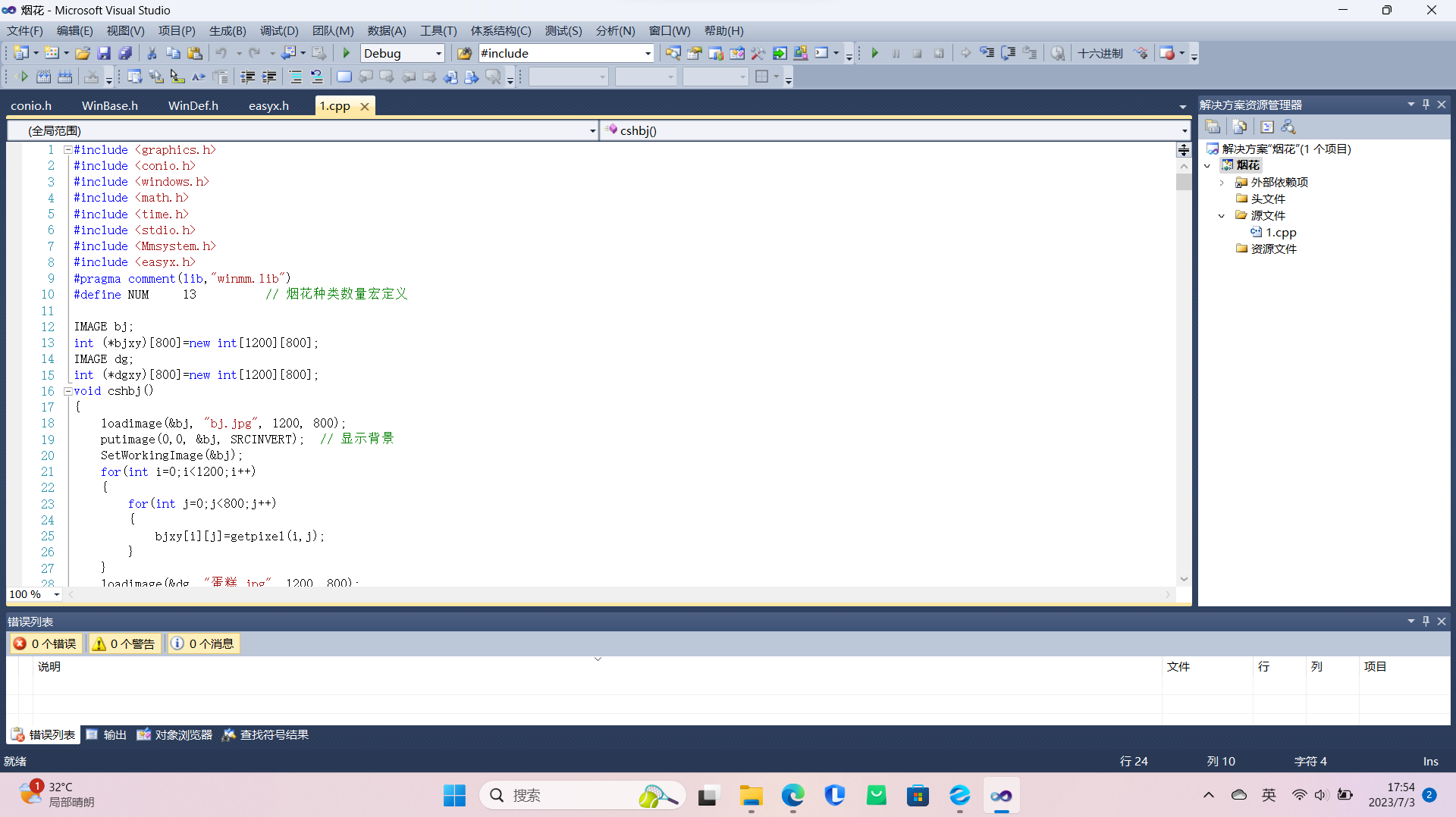Switch to the conio.h tab
Image resolution: width=1456 pixels, height=817 pixels.
(31, 105)
